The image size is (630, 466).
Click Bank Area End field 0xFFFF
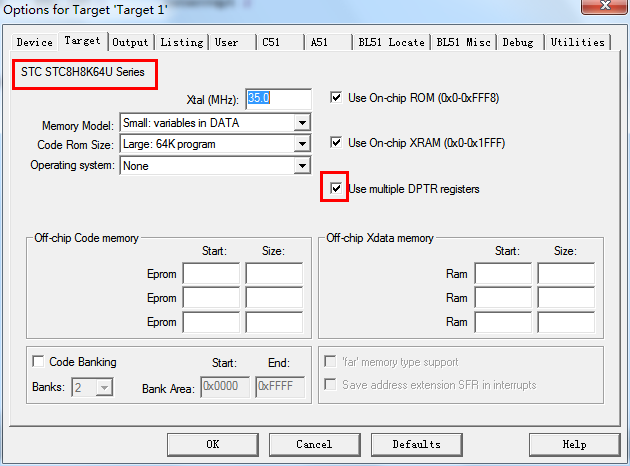[x=280, y=386]
